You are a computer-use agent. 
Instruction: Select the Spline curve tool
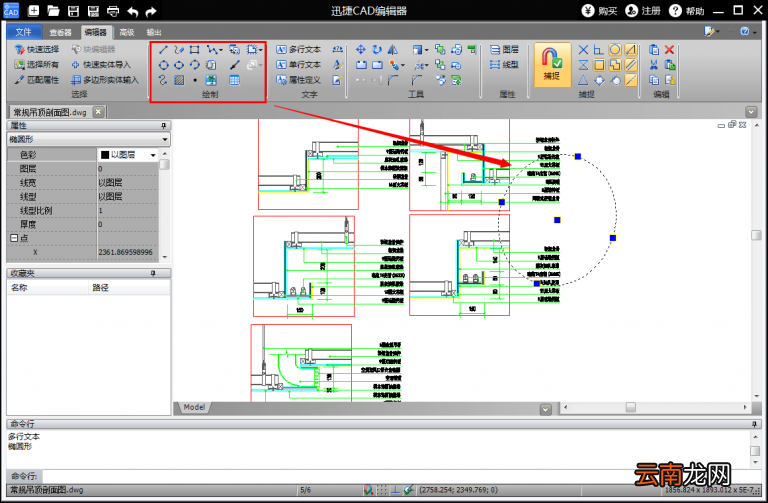164,80
